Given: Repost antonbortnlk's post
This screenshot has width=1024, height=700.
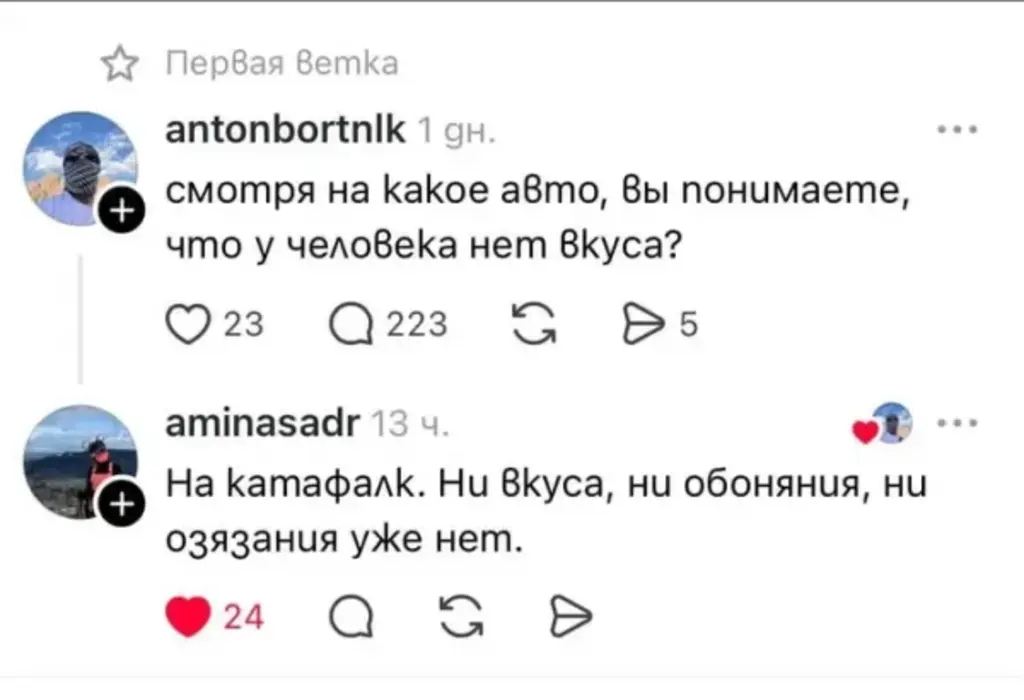Looking at the screenshot, I should click(x=522, y=324).
